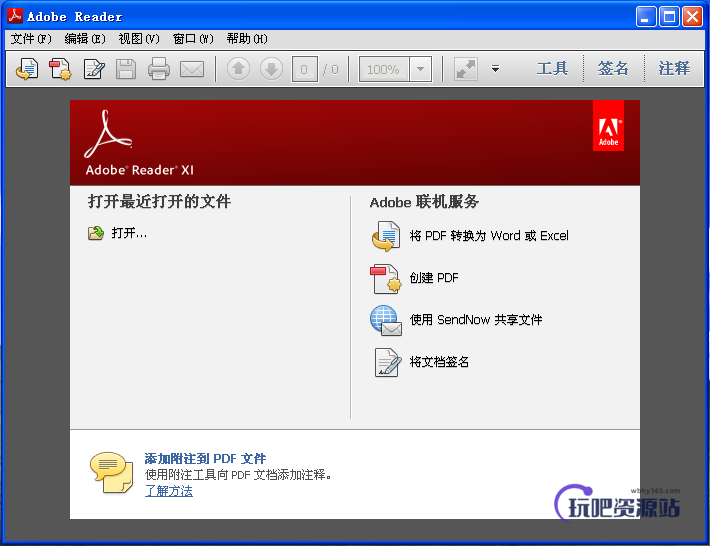Click the 将 PDF 转换为 Word 或 Excel icon
Image resolution: width=710 pixels, height=546 pixels.
(x=386, y=236)
